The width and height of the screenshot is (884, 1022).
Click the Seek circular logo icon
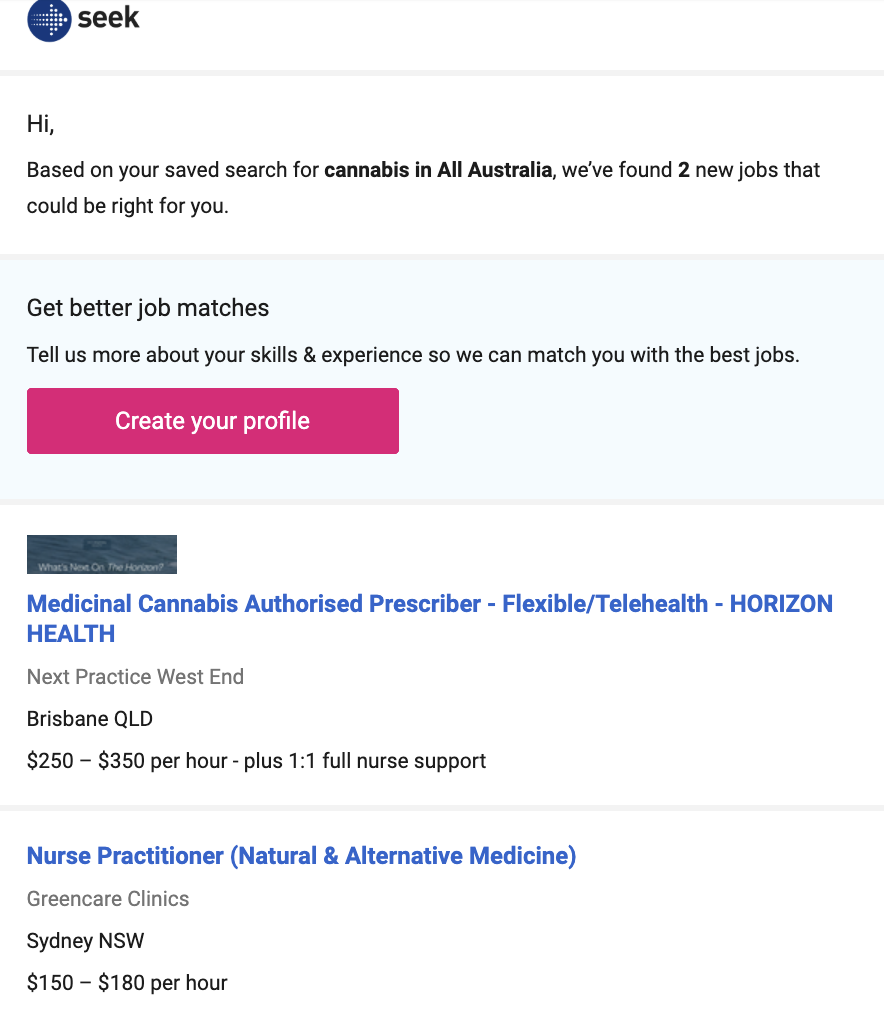click(x=49, y=19)
